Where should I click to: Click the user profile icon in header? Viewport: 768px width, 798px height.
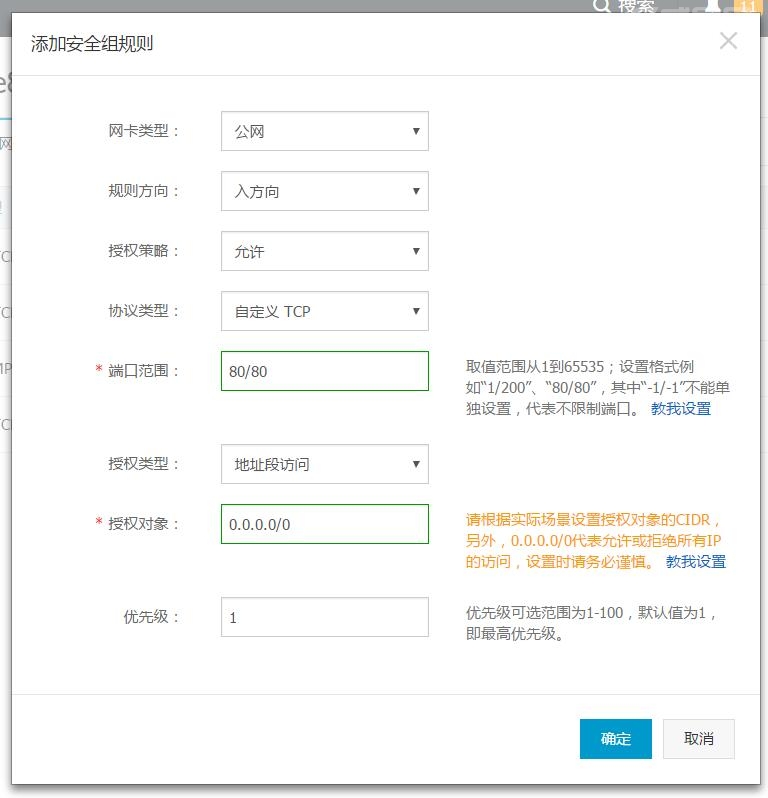pos(713,5)
